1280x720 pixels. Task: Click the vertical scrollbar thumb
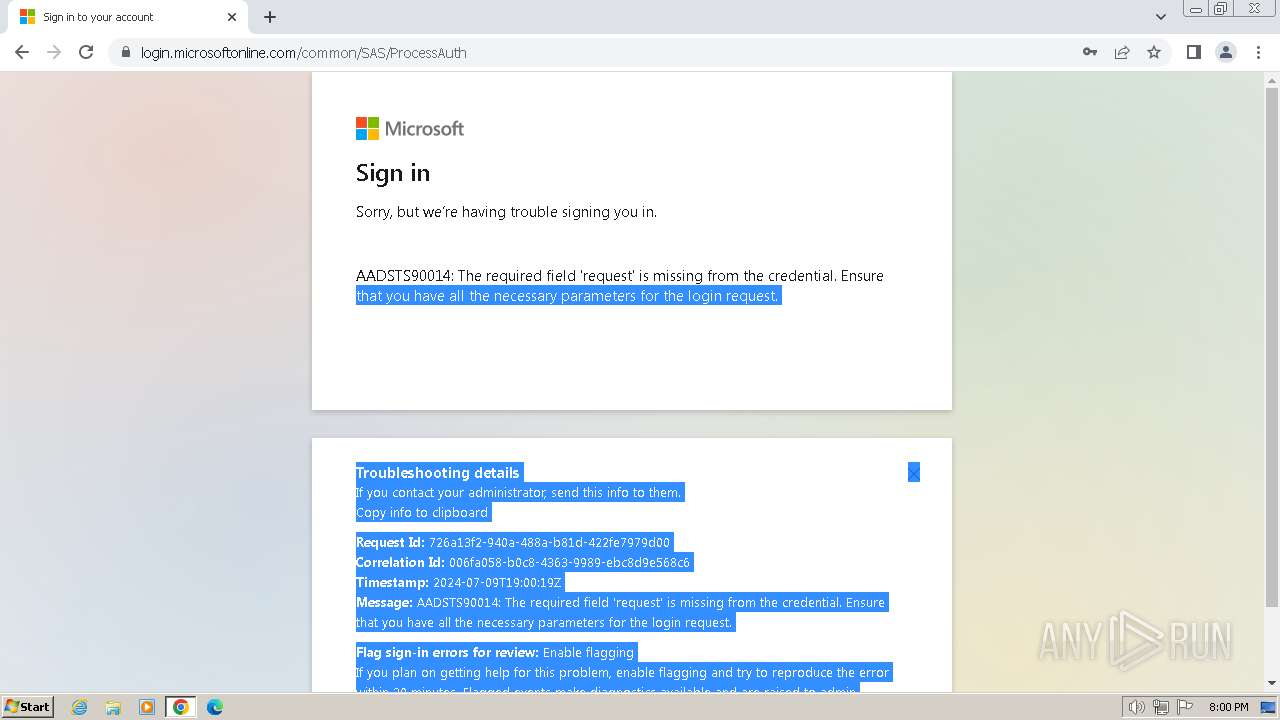1272,347
